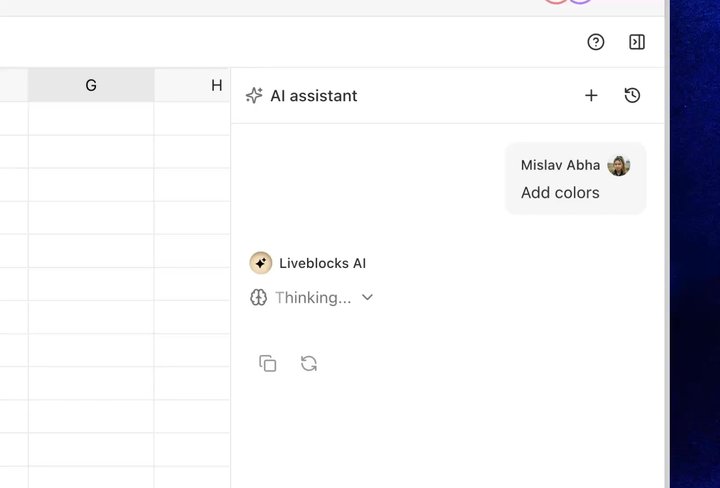This screenshot has width=720, height=488.
Task: Click the Thinking... label
Action: coord(313,298)
